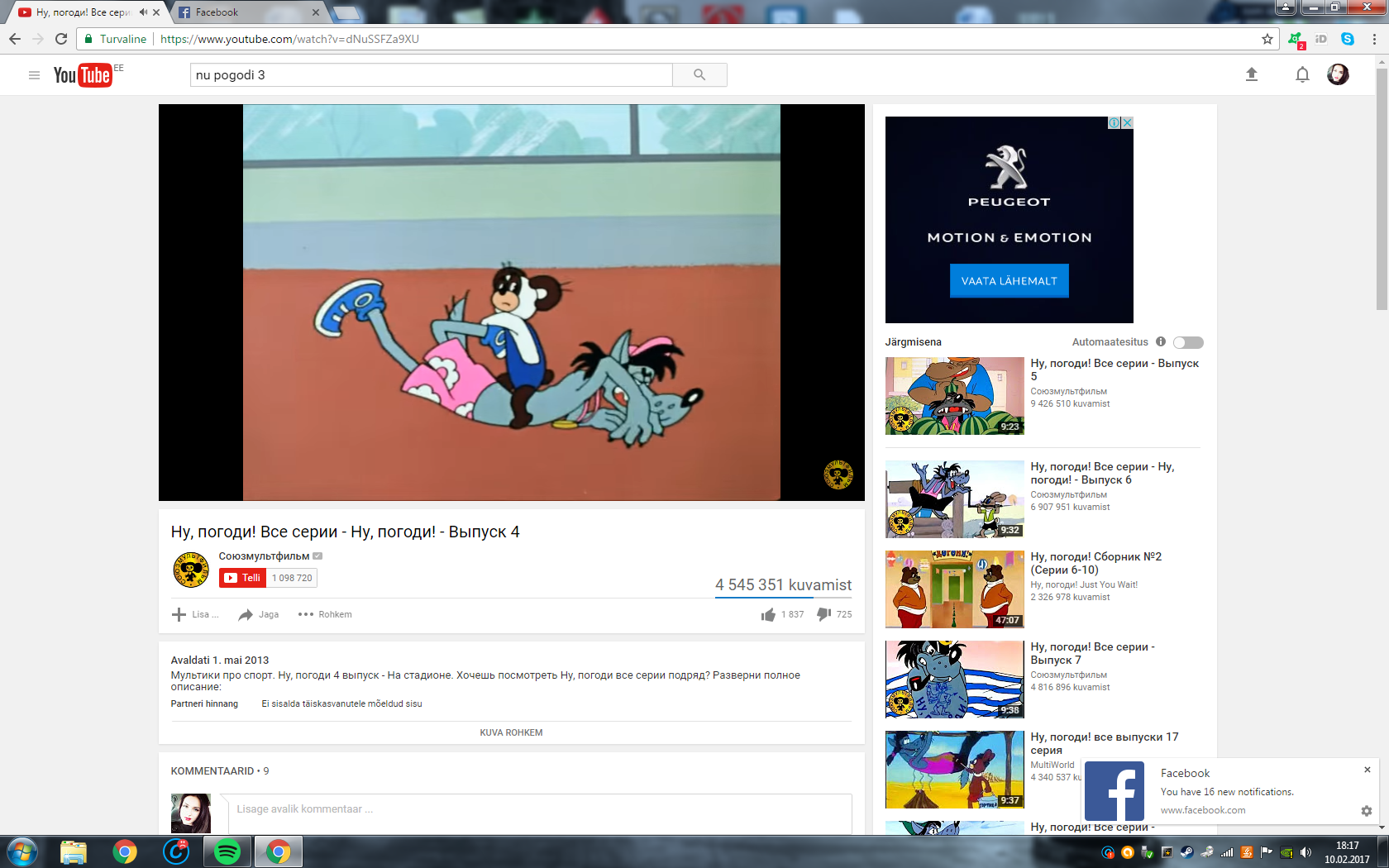Click the autoplay info icon
Image resolution: width=1389 pixels, height=868 pixels.
coord(1161,341)
